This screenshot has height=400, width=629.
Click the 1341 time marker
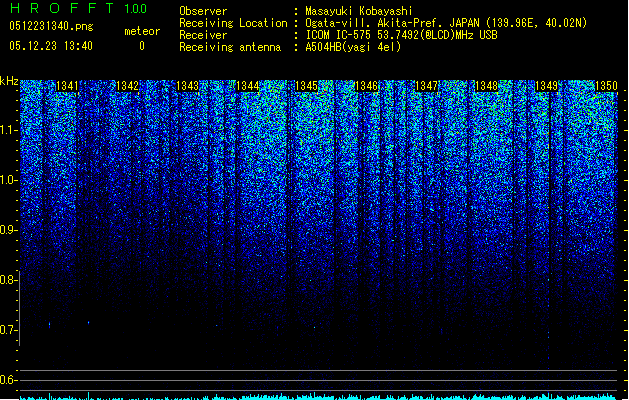pos(67,86)
